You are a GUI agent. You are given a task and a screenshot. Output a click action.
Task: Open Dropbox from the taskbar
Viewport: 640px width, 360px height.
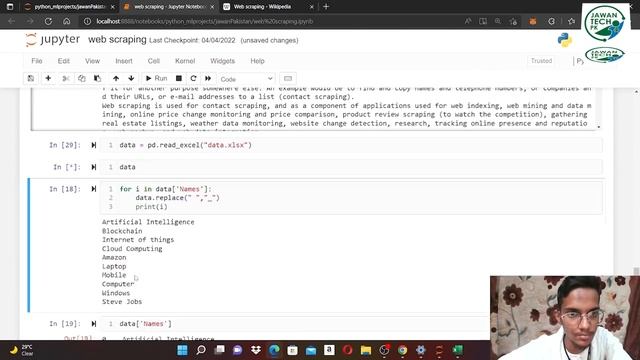pos(256,350)
